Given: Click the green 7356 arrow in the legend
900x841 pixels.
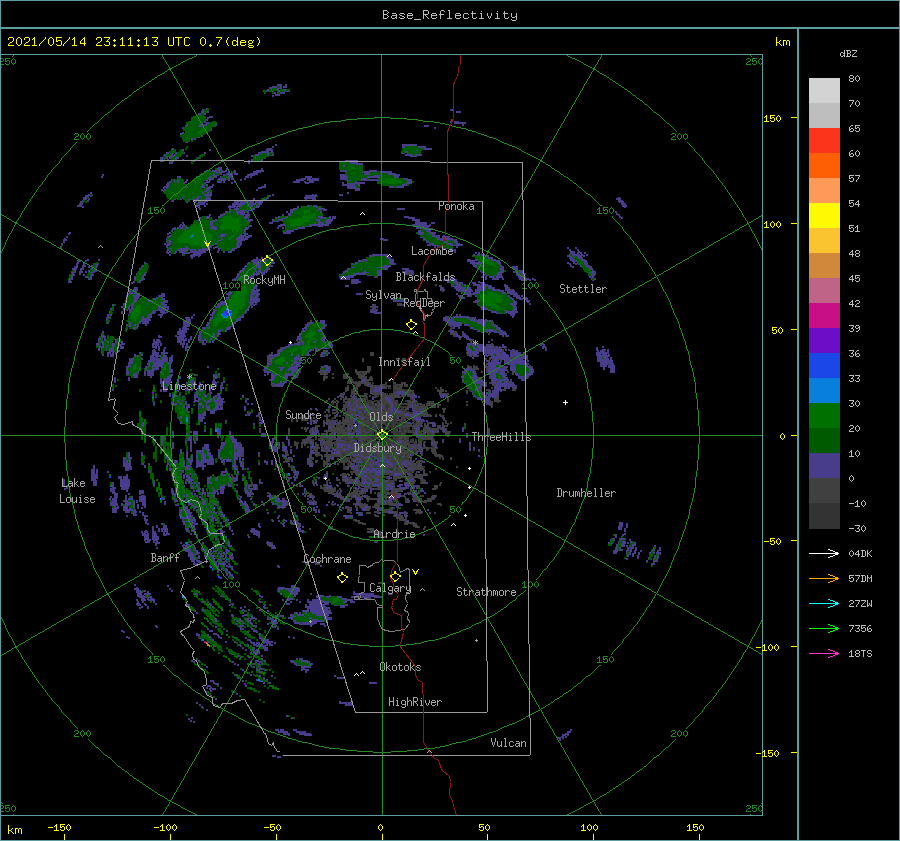Looking at the screenshot, I should (x=824, y=629).
